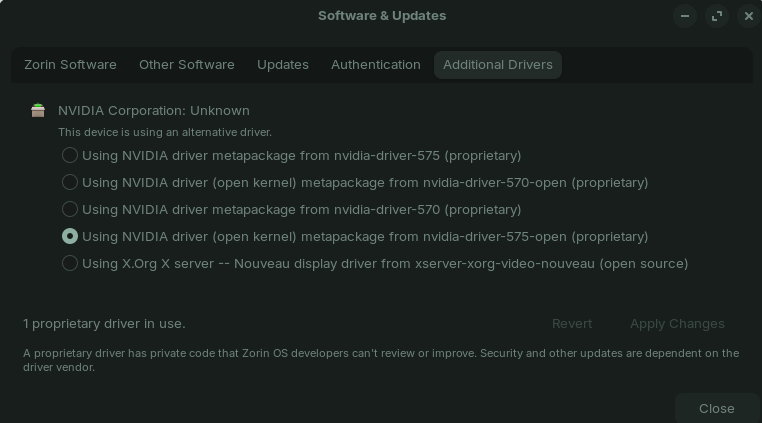Select nvidia-driver-575 proprietary driver radio
This screenshot has height=423, width=762.
point(69,156)
